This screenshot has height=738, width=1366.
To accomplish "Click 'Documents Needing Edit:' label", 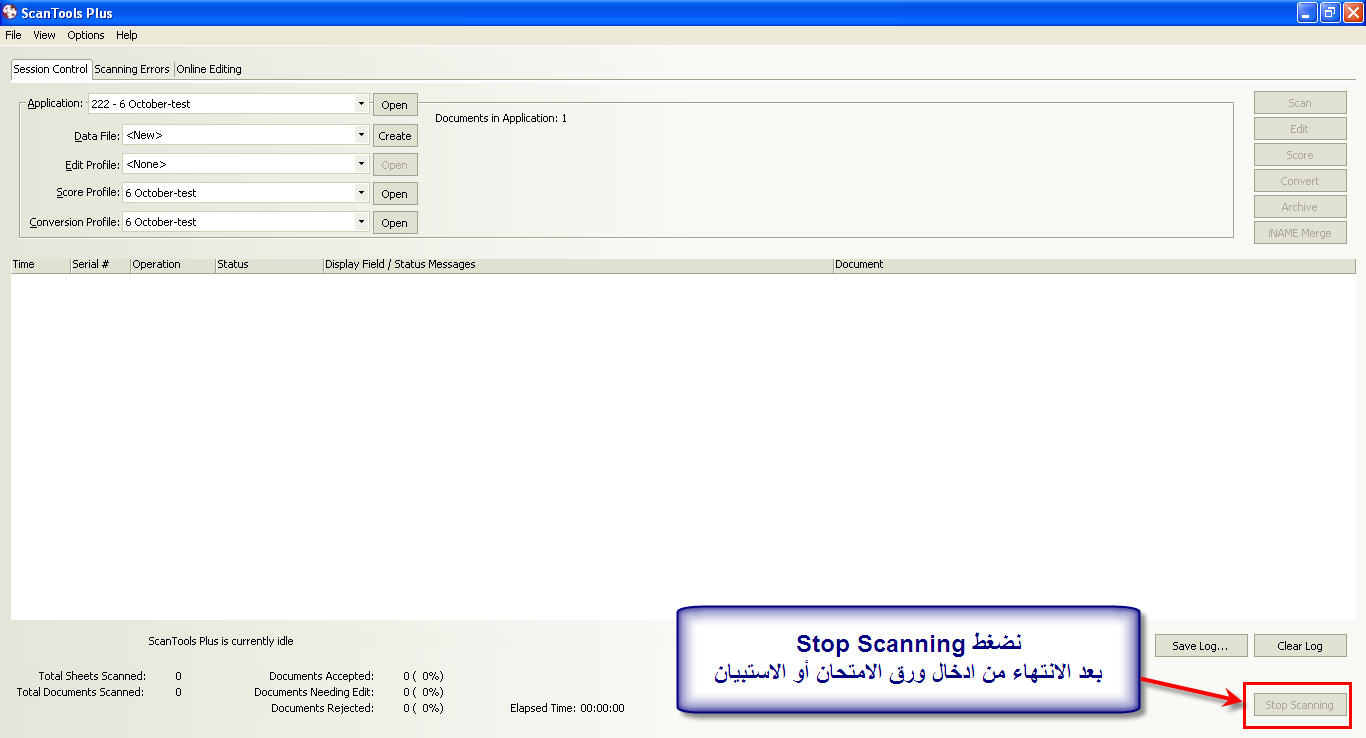I will pyautogui.click(x=314, y=692).
